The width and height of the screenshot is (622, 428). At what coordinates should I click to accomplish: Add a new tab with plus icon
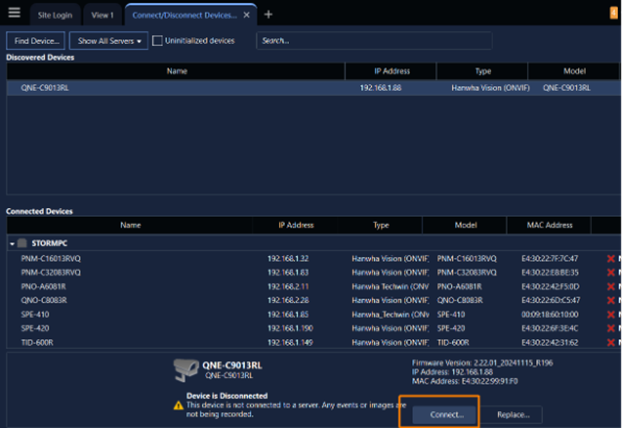click(268, 14)
